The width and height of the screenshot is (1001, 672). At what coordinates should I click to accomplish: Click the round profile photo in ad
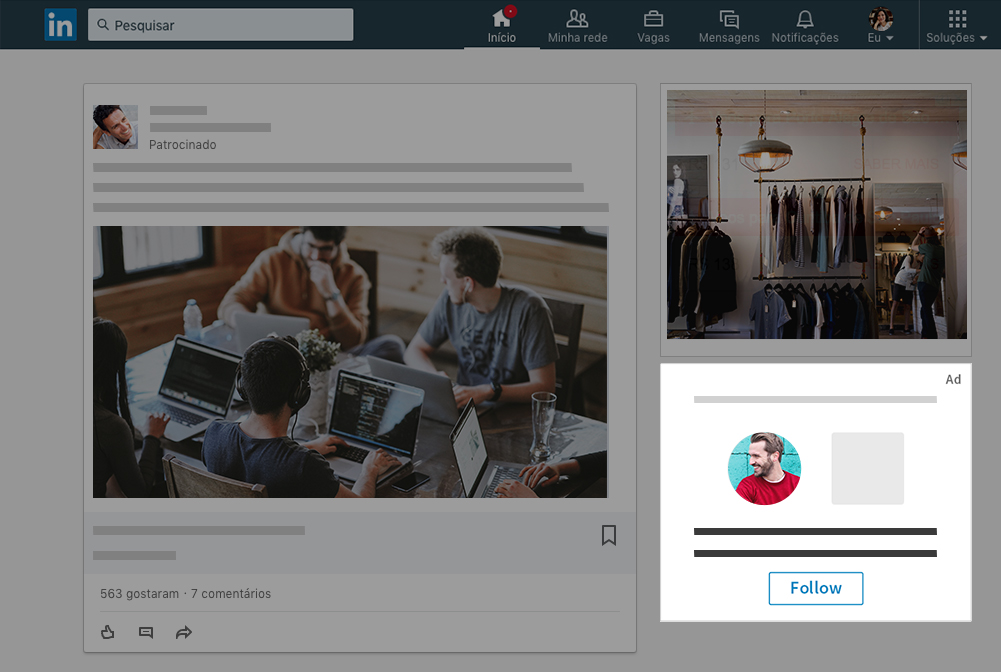(x=764, y=468)
